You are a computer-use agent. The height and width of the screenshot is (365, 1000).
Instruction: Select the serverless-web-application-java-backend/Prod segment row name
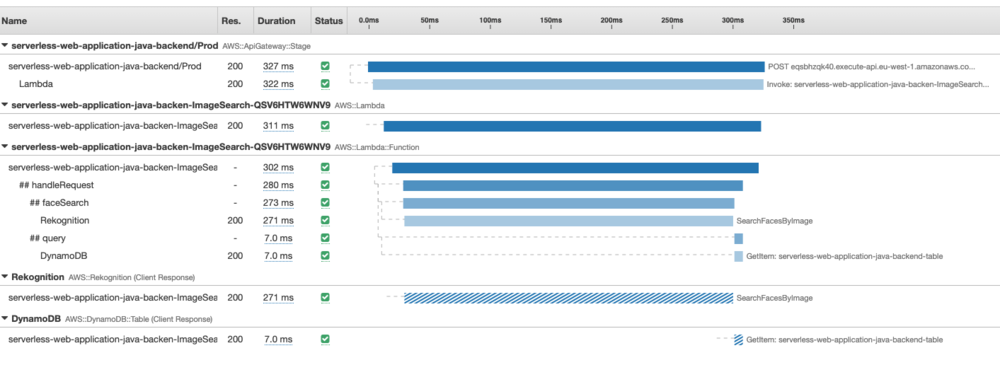105,66
